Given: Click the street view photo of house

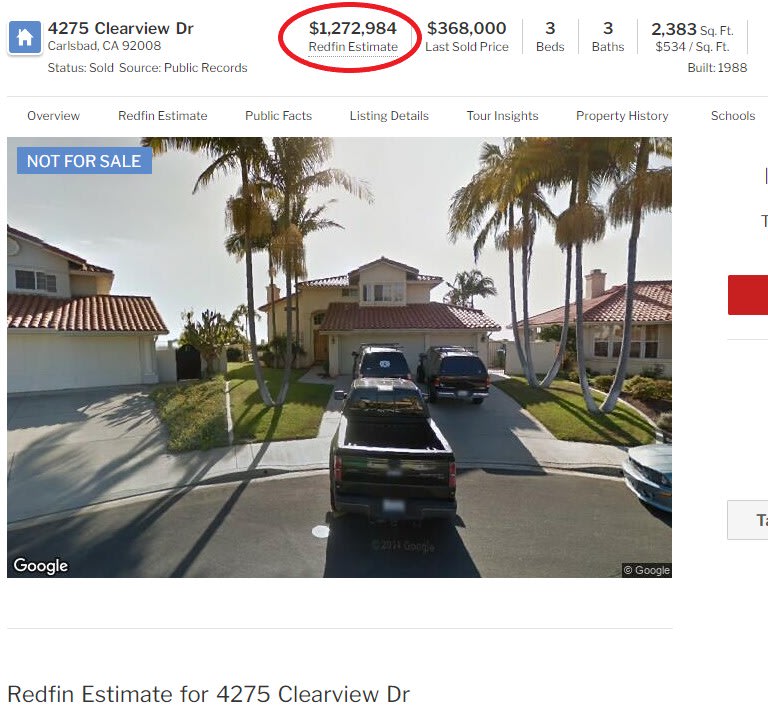Looking at the screenshot, I should click(x=339, y=357).
